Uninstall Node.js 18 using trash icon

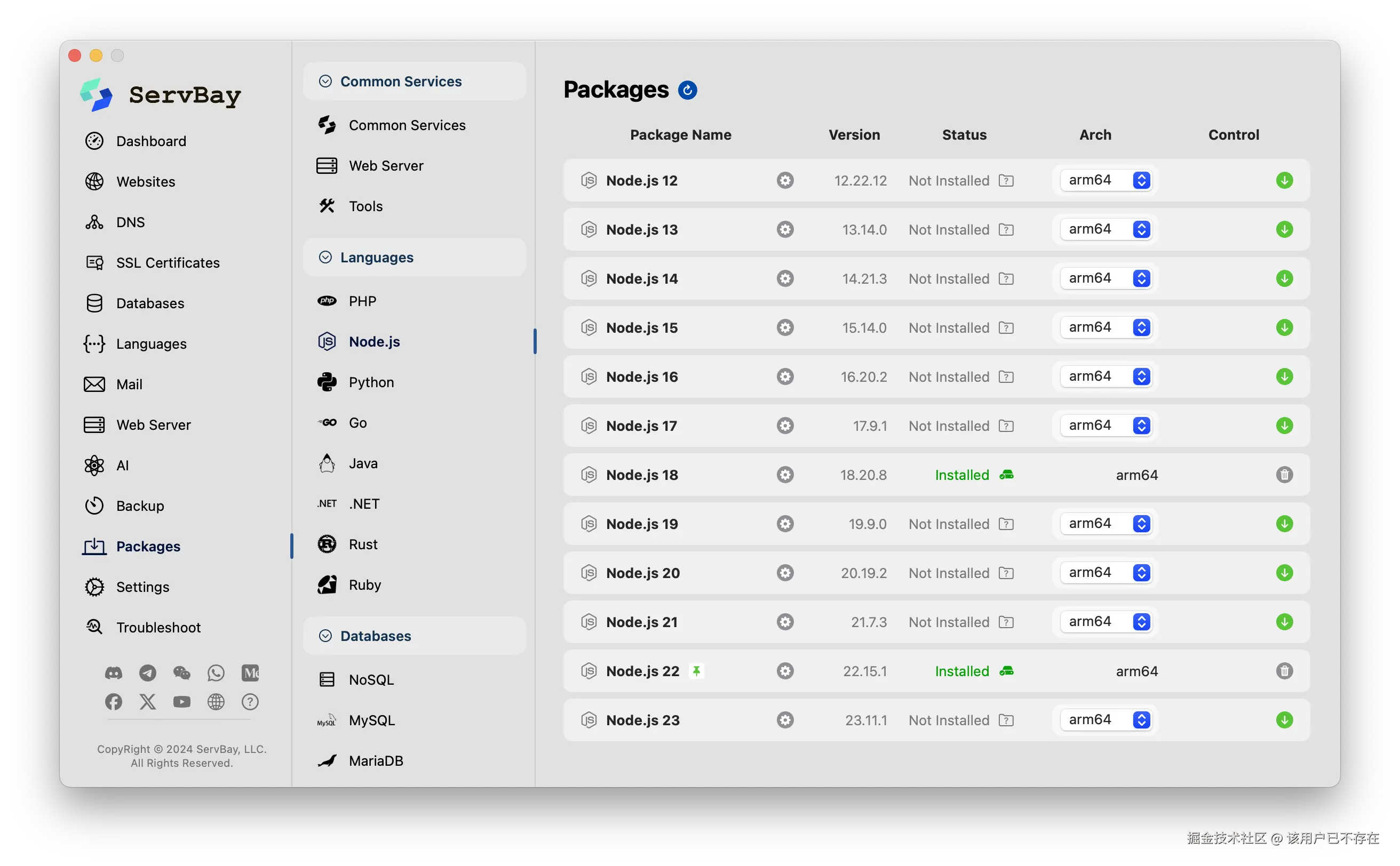(1284, 475)
